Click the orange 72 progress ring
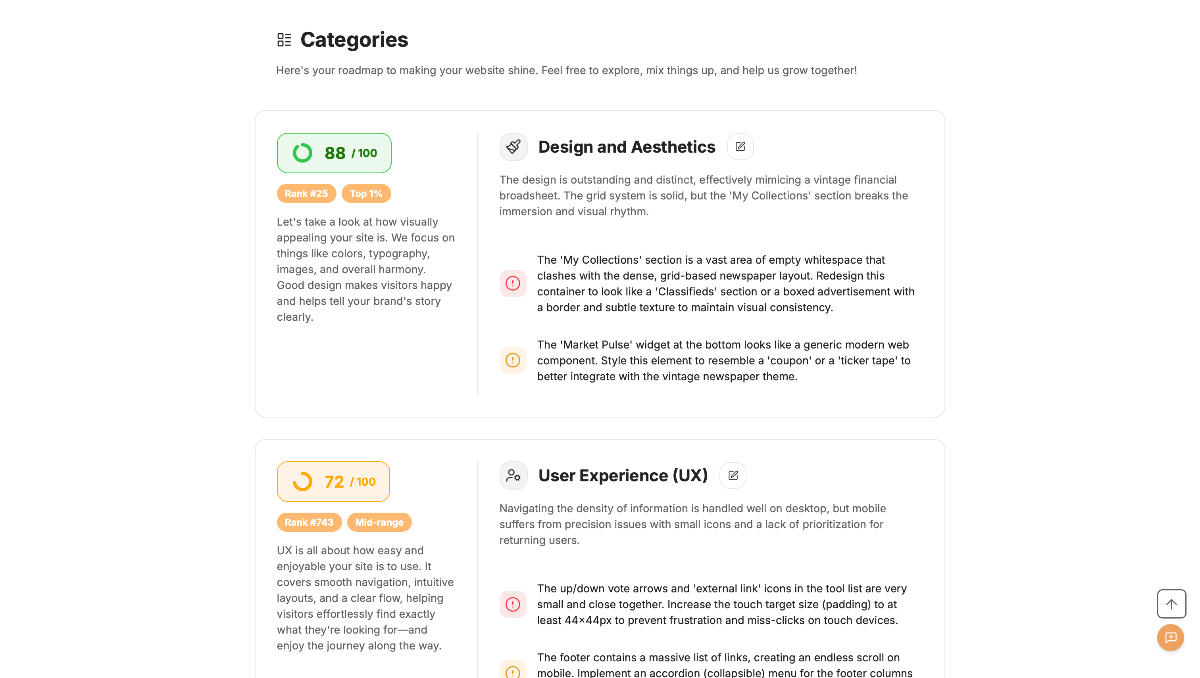The image size is (1200, 678). [302, 482]
